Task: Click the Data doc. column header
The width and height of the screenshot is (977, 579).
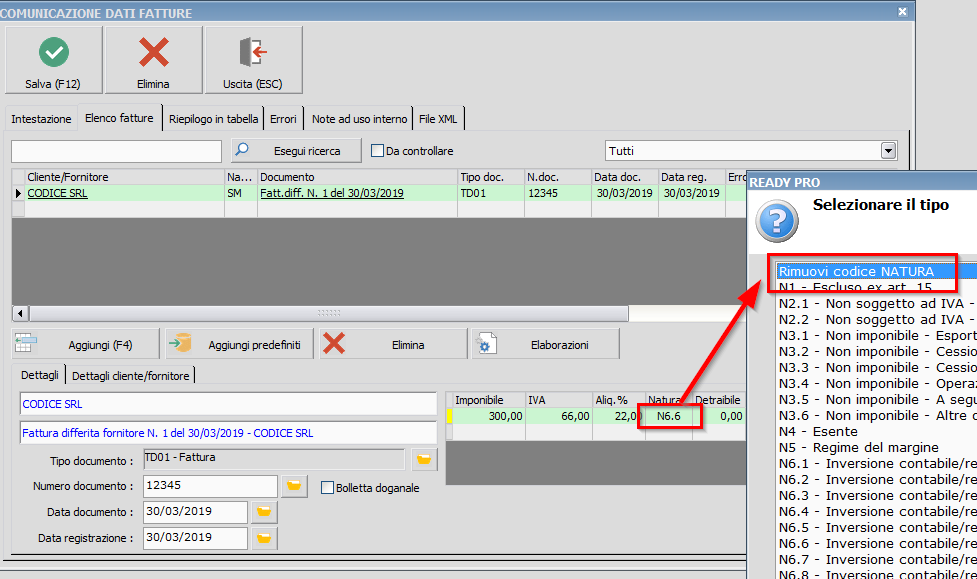Action: [624, 177]
